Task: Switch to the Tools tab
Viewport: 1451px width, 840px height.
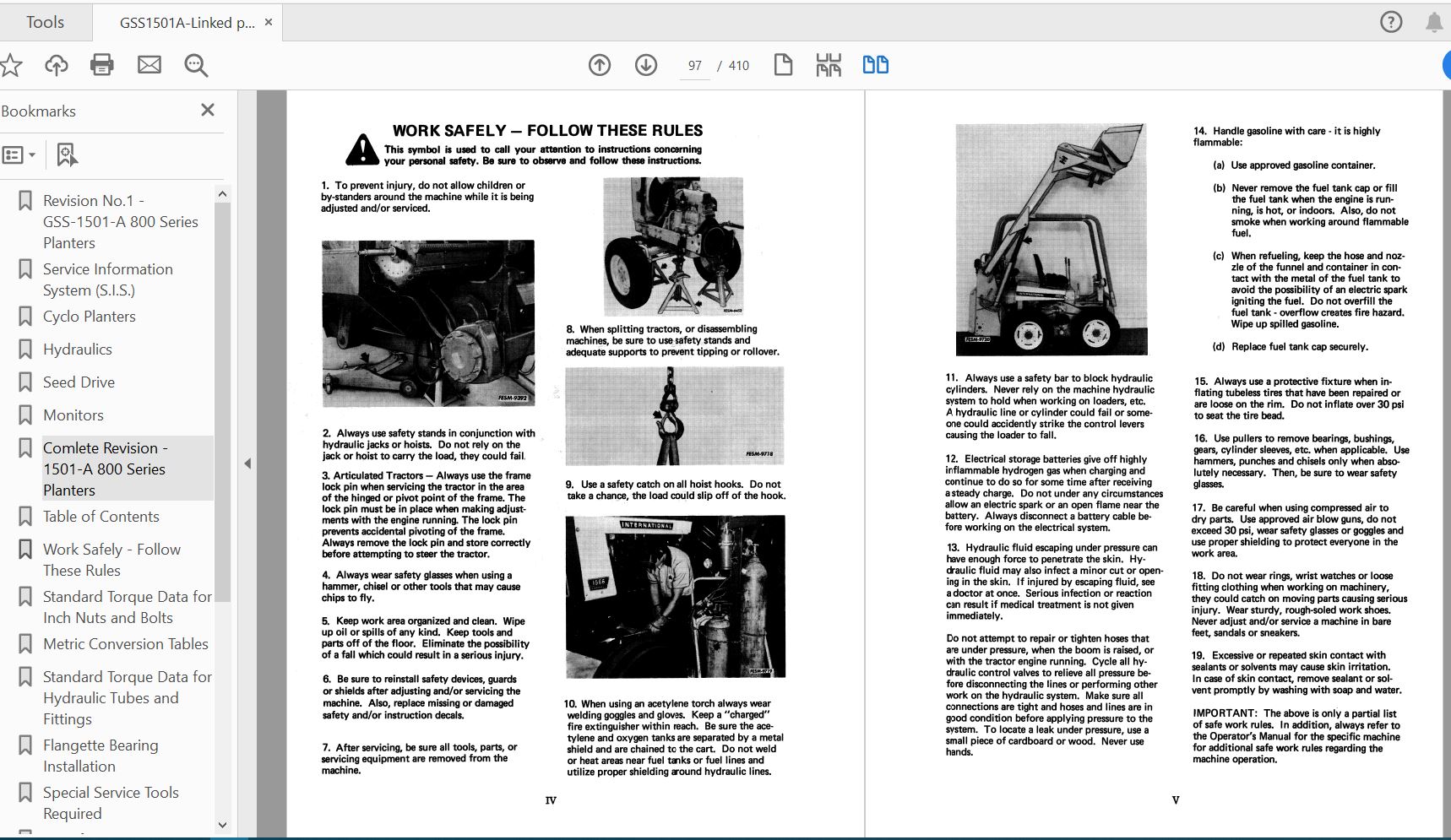Action: [x=45, y=22]
